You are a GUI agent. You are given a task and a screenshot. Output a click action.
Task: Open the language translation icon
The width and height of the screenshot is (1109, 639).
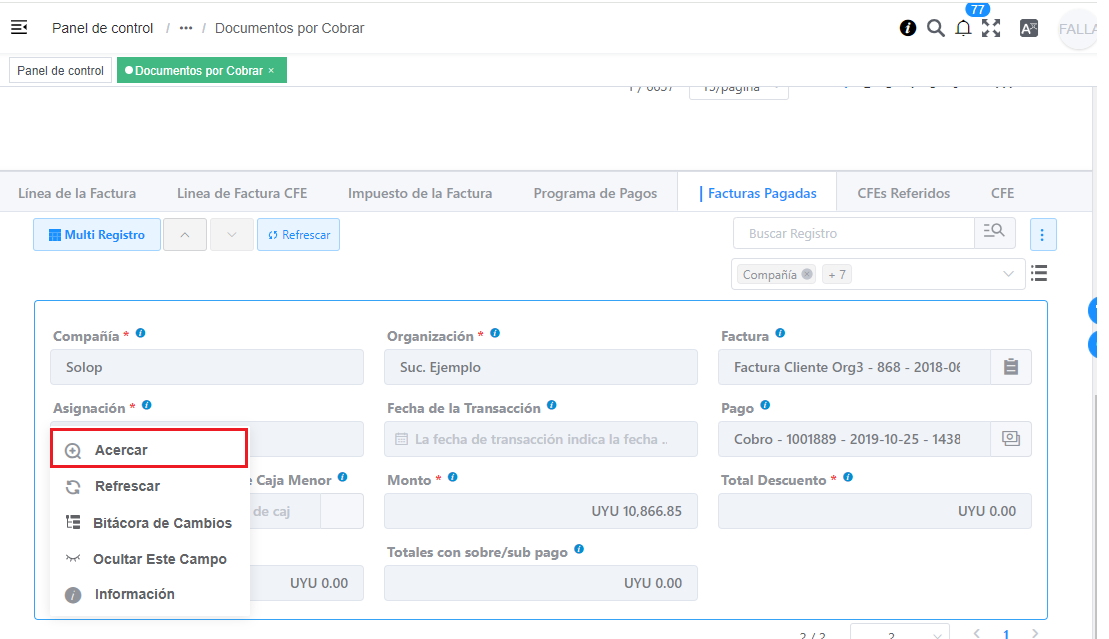click(1028, 28)
